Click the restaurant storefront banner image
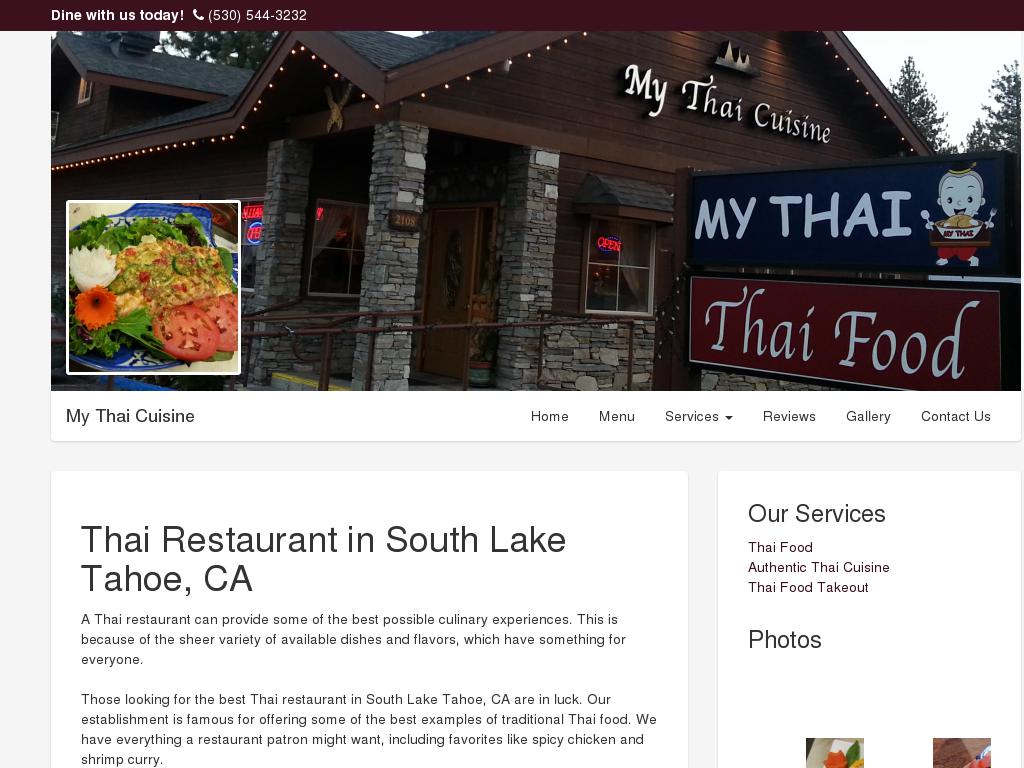This screenshot has width=1024, height=768. 536,210
